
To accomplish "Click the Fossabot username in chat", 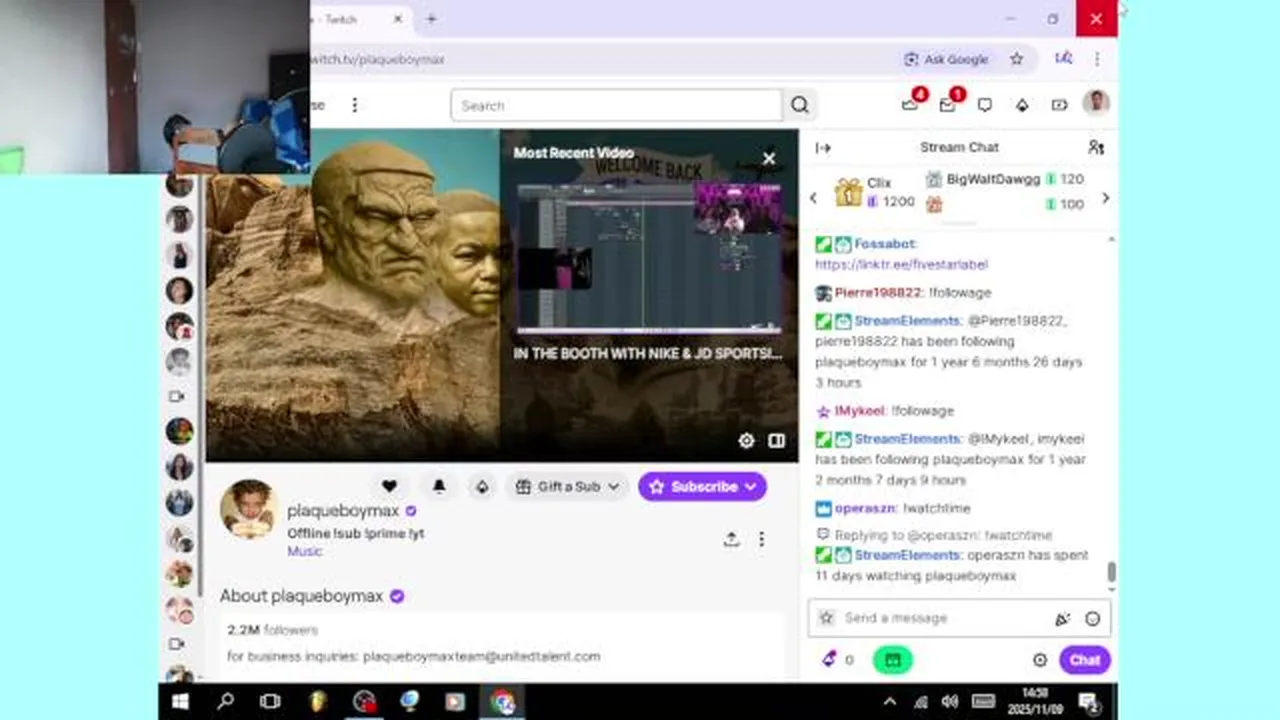I will point(885,244).
